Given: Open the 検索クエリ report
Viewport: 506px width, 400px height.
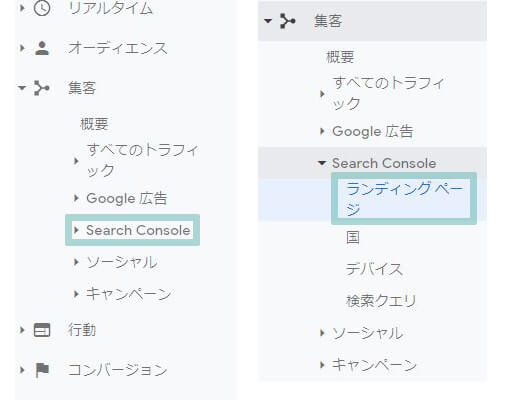Looking at the screenshot, I should [381, 301].
